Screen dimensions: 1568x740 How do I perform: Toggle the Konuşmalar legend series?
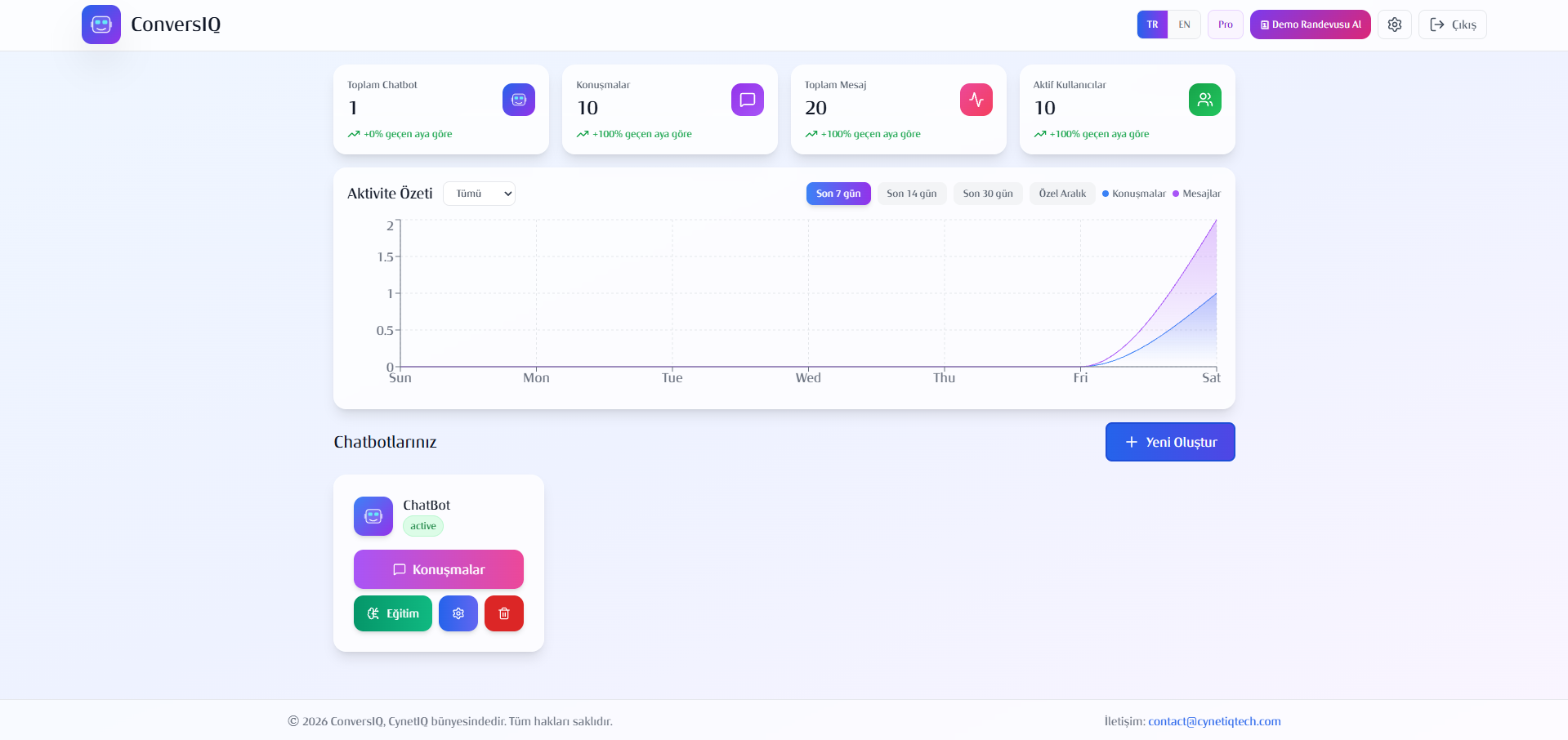point(1134,194)
